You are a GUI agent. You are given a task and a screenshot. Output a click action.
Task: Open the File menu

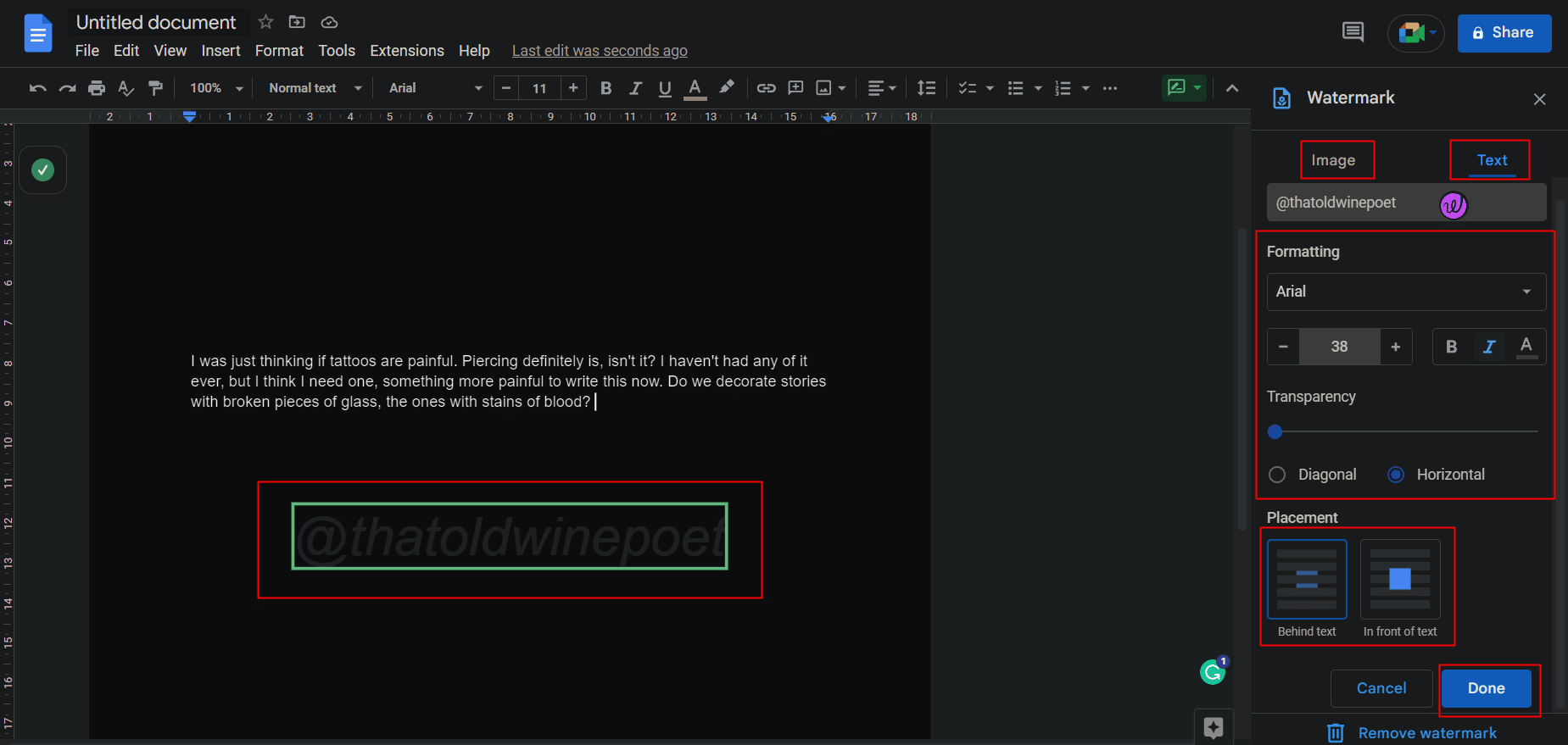(x=87, y=51)
